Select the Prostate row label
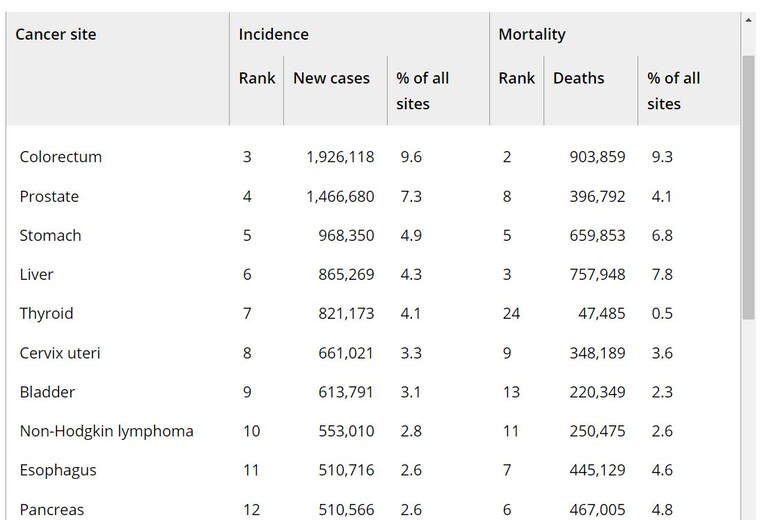 coord(49,197)
